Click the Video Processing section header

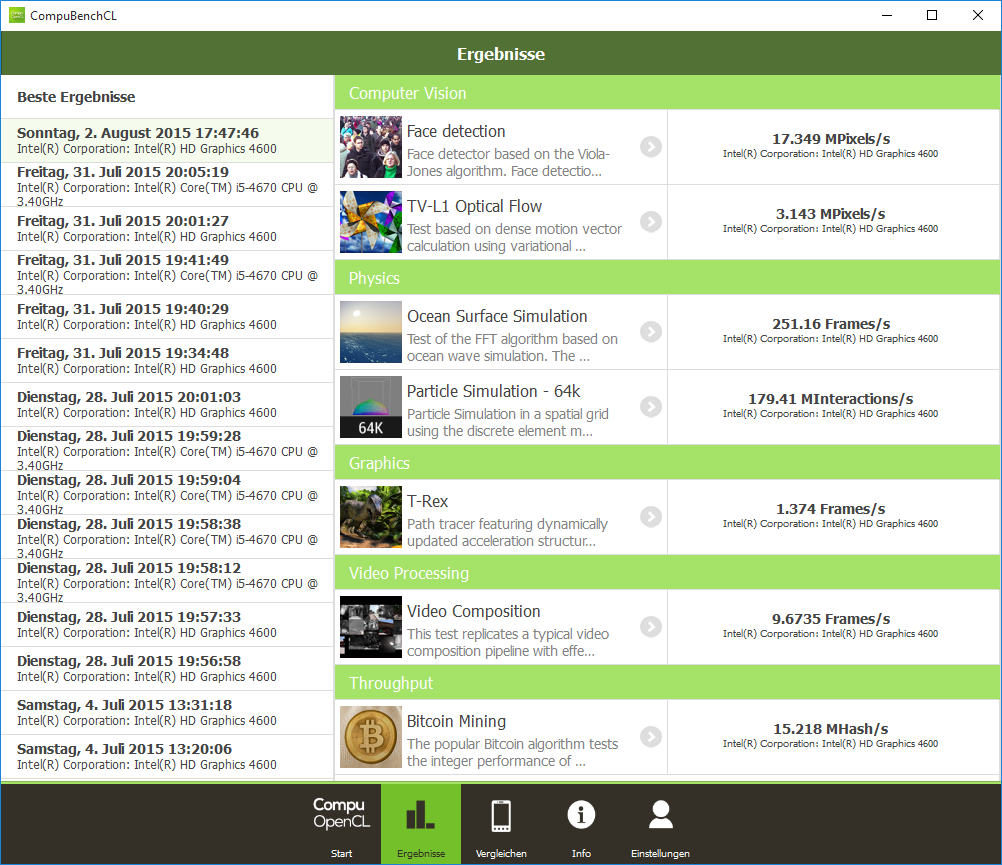667,573
